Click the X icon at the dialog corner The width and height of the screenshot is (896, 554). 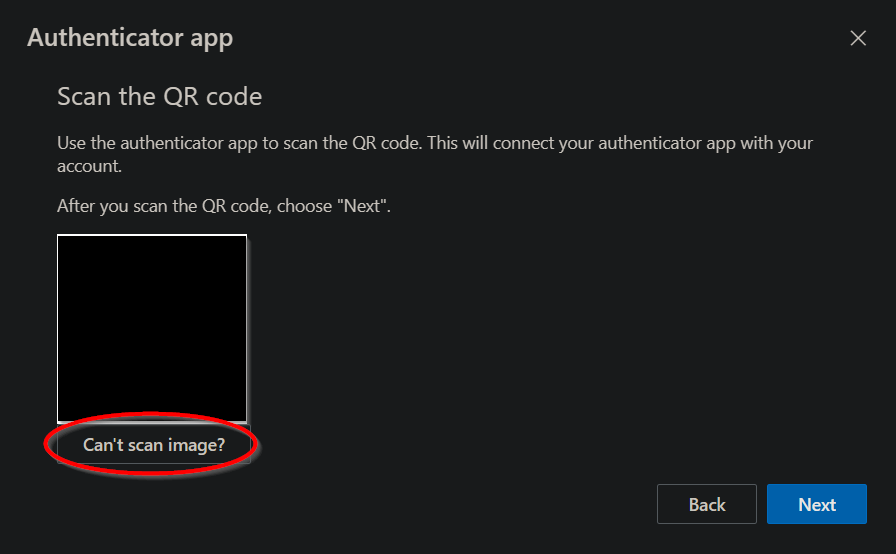[x=857, y=39]
